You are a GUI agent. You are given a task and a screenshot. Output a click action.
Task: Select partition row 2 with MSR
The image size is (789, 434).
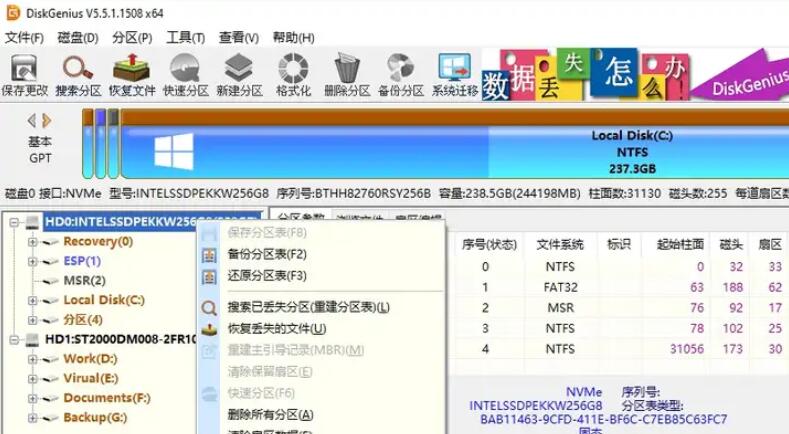tap(619, 308)
